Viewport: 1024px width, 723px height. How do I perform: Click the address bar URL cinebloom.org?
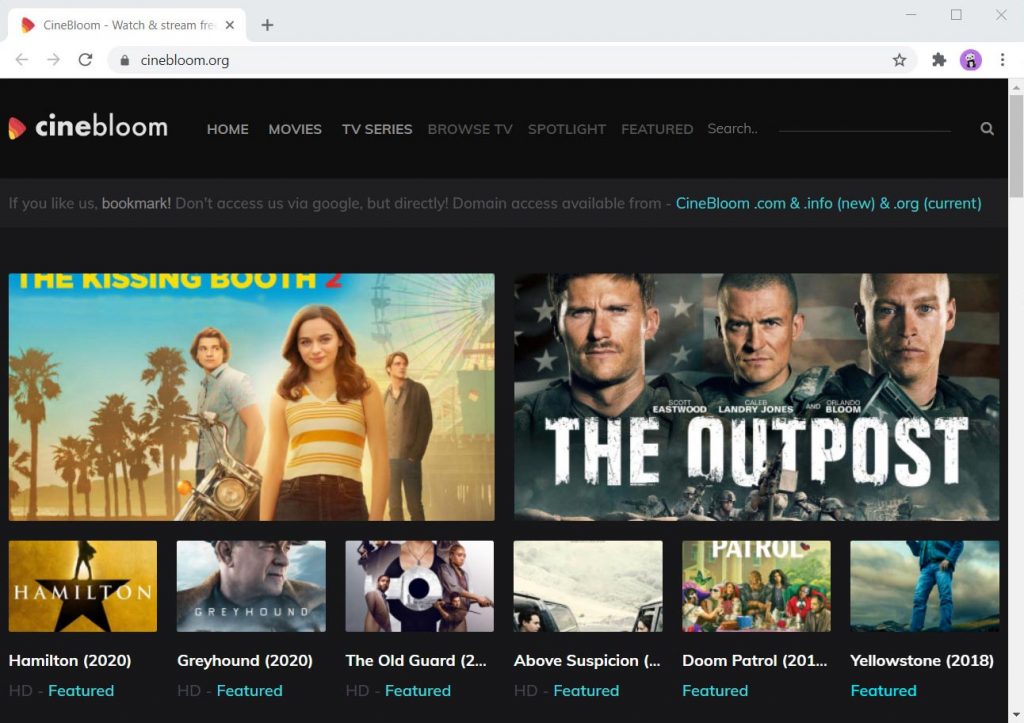(185, 60)
